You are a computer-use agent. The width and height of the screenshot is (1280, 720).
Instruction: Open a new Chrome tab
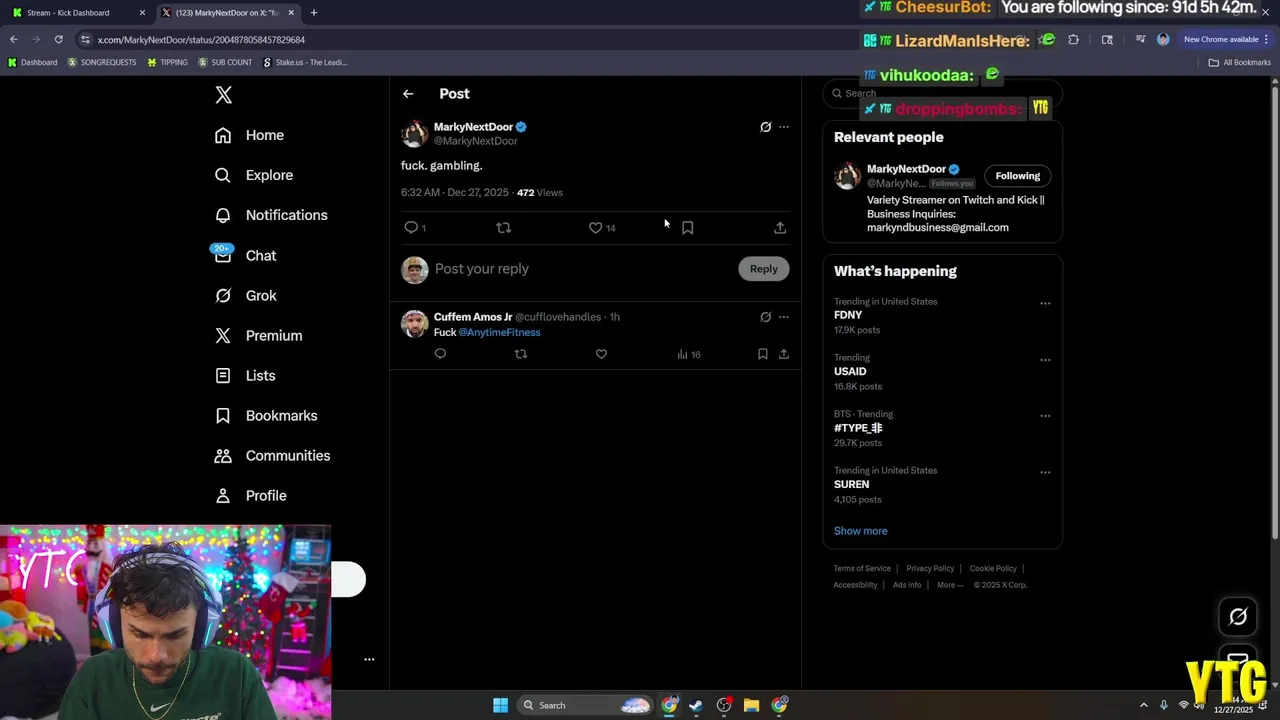[x=314, y=13]
